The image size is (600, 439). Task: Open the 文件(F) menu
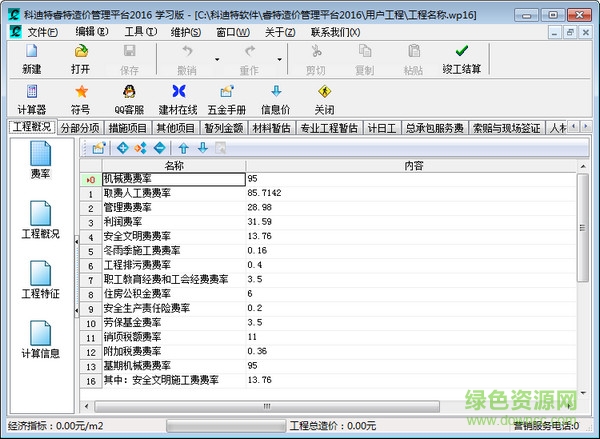tap(42, 32)
